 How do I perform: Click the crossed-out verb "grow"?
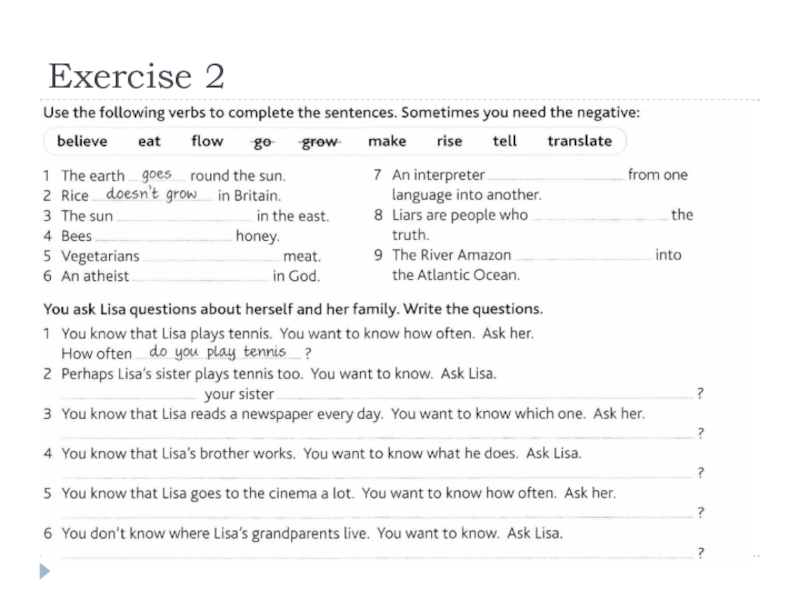click(x=320, y=141)
